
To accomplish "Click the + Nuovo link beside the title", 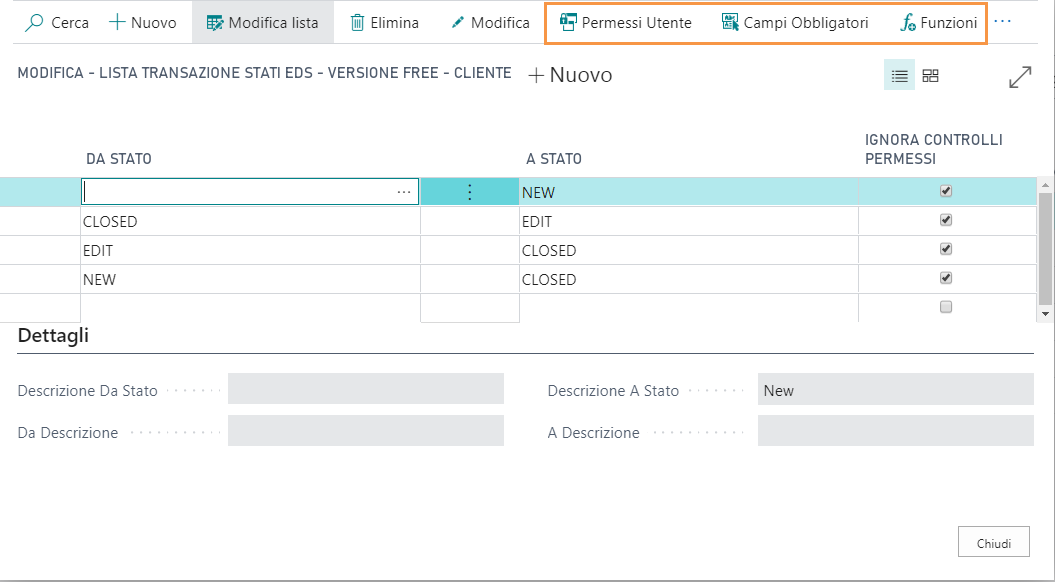I will pyautogui.click(x=570, y=75).
